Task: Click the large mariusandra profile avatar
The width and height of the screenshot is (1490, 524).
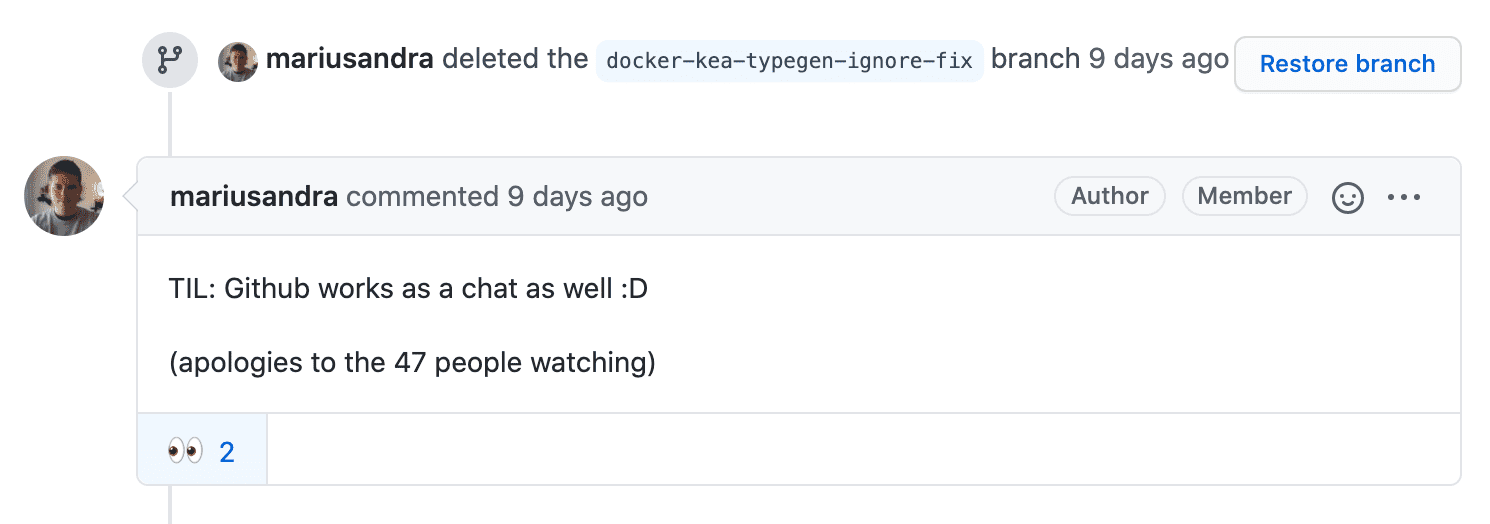Action: pos(64,196)
